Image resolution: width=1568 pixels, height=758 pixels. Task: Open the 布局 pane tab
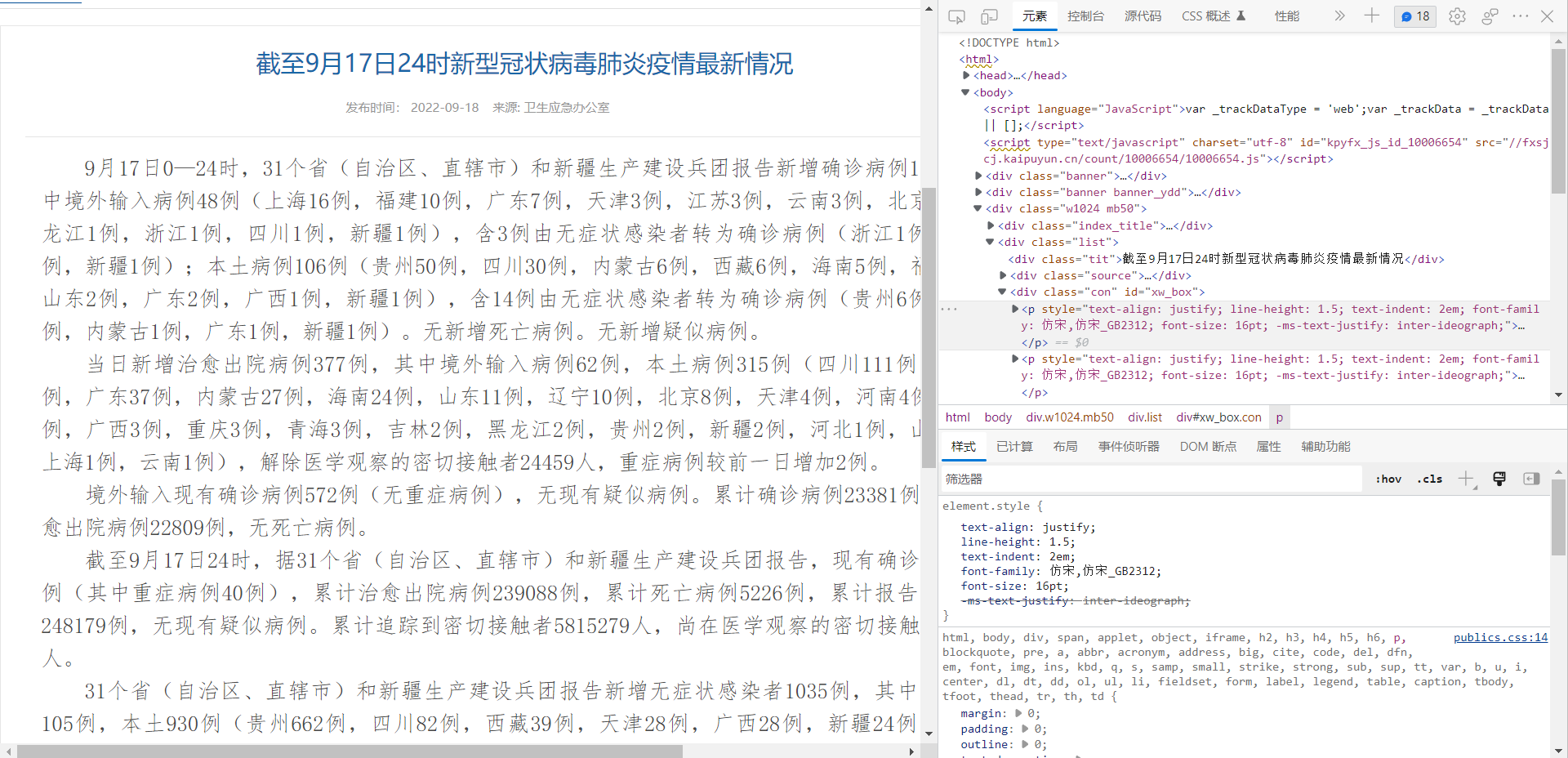tap(1065, 447)
